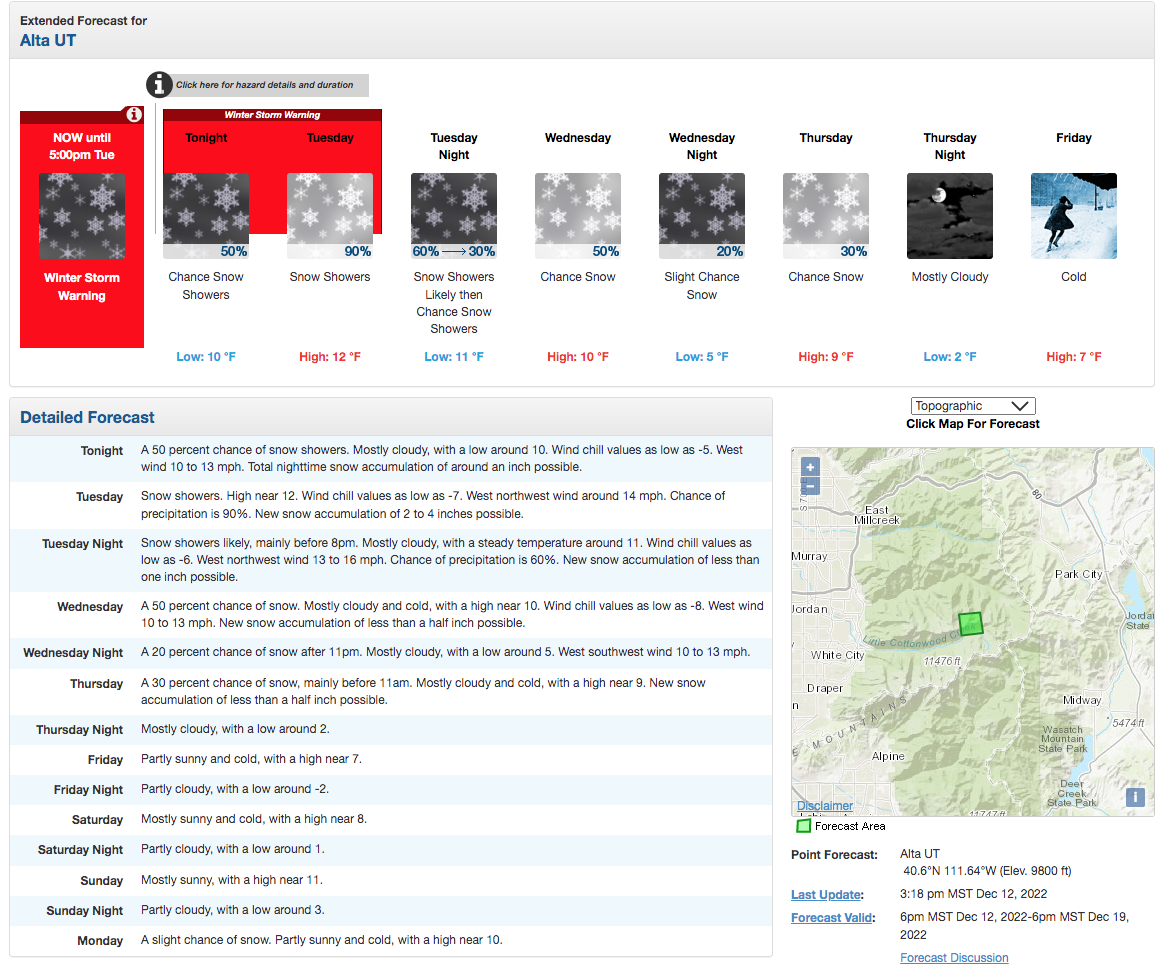Open the Forecast Discussion link
This screenshot has height=966, width=1160.
pos(954,958)
